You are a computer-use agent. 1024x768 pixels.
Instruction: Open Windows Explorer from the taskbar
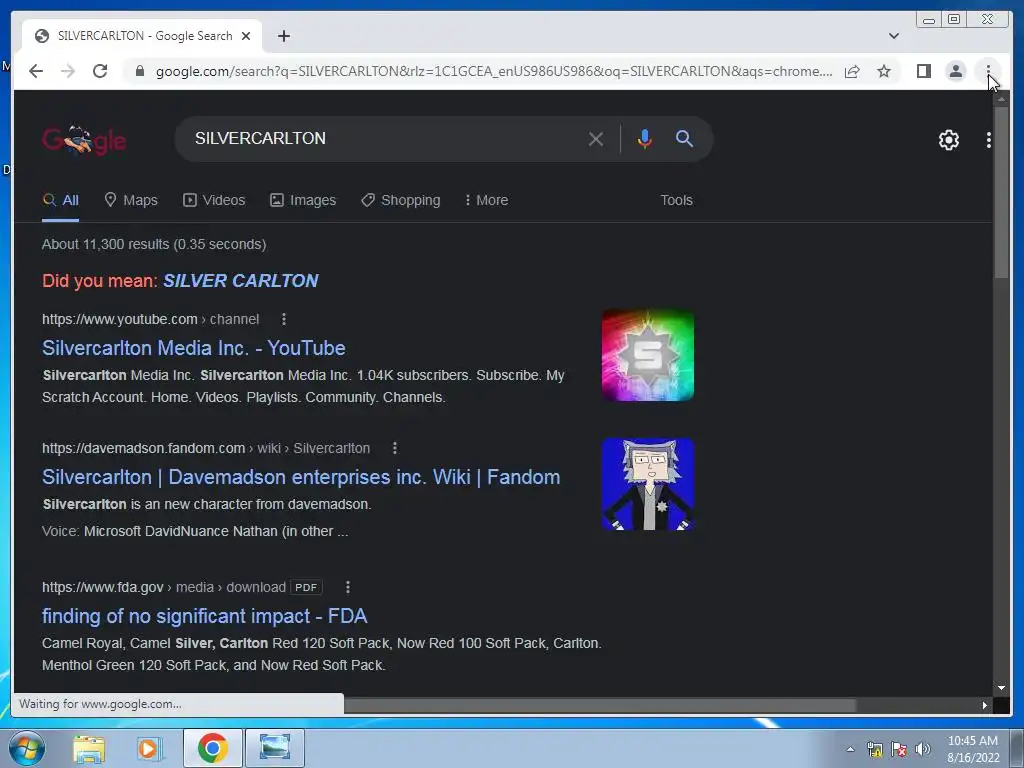pos(89,749)
